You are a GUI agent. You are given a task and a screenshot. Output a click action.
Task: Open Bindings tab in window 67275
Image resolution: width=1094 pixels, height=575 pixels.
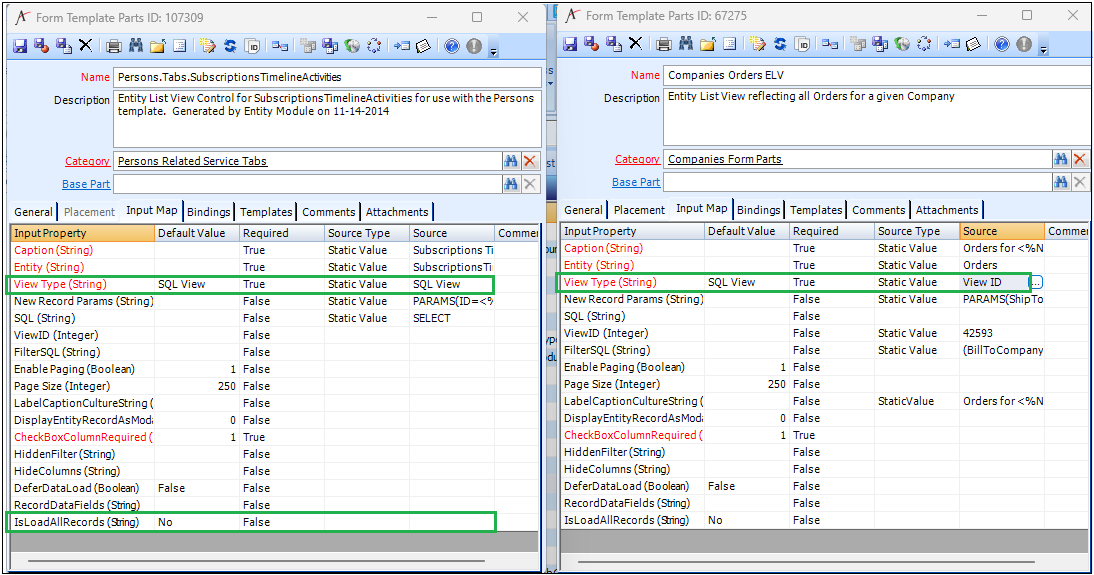point(758,210)
